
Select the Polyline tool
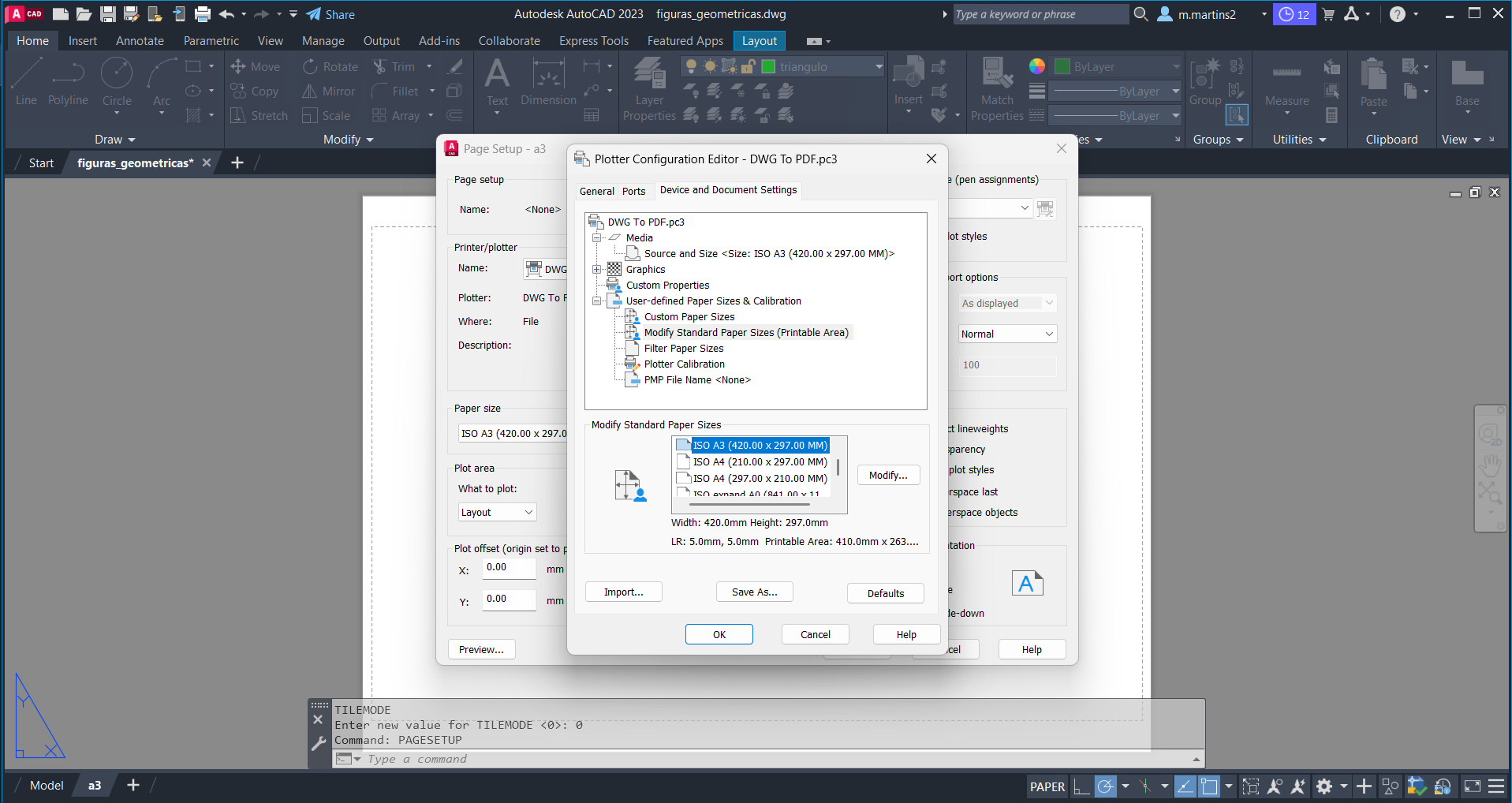point(68,82)
